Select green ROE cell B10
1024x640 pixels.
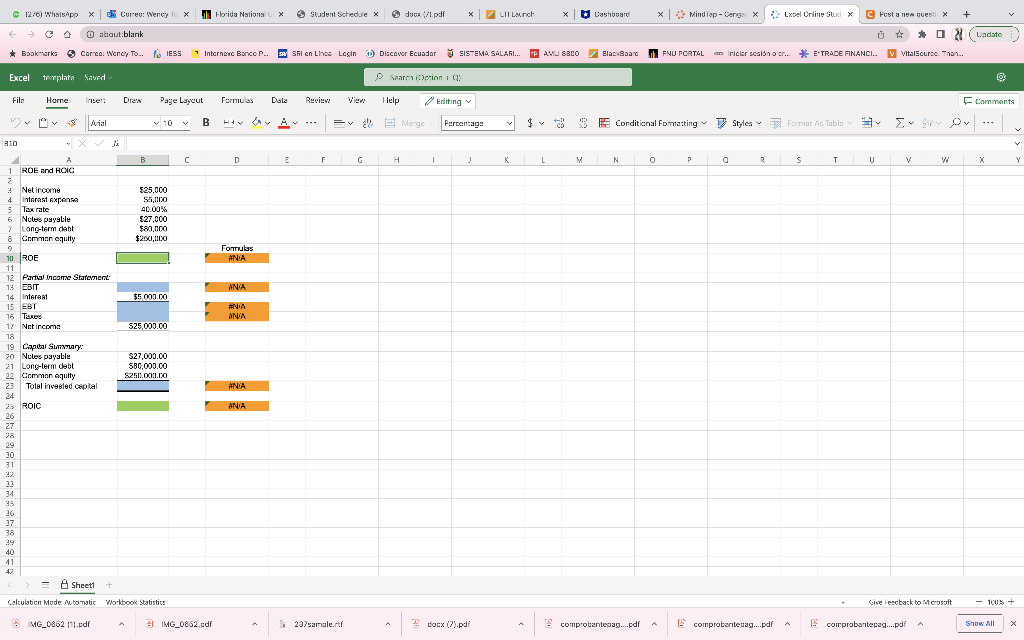[x=142, y=258]
